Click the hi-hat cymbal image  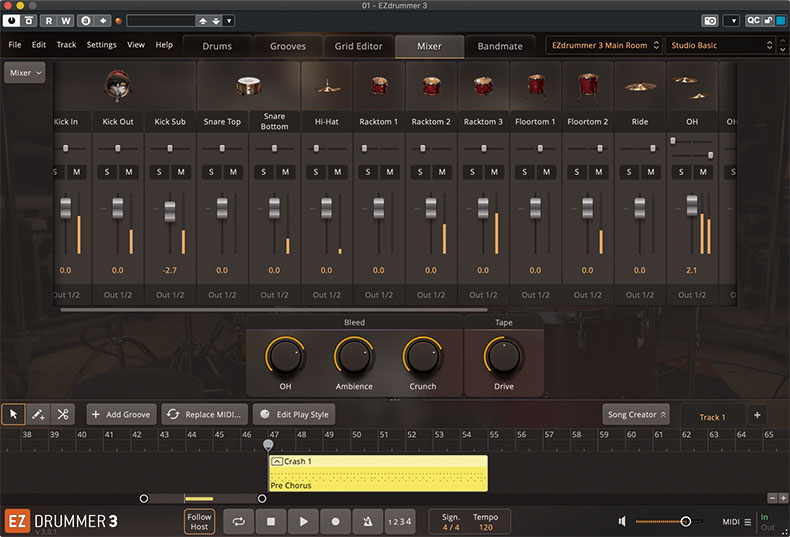[x=327, y=87]
